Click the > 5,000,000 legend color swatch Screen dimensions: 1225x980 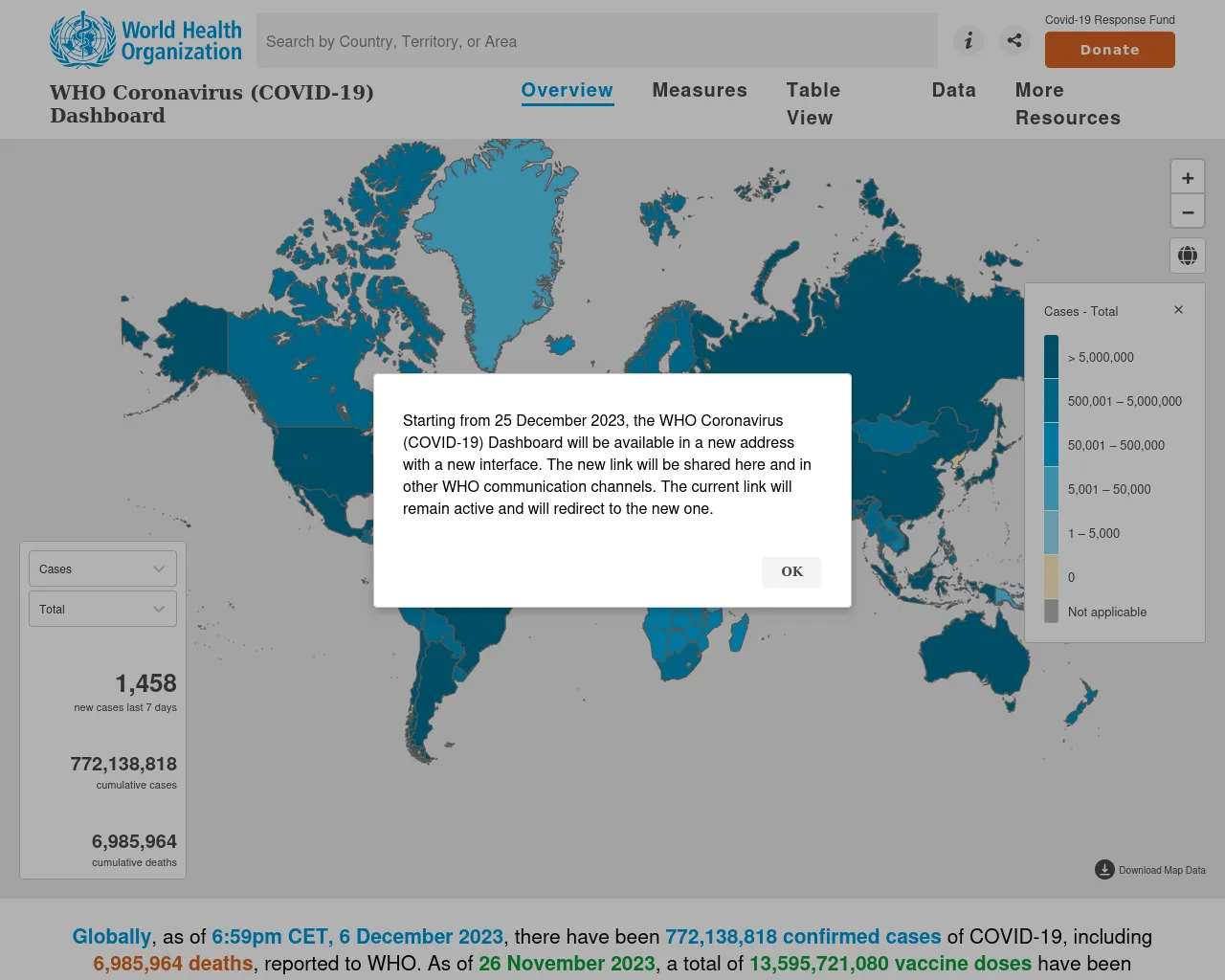point(1051,357)
